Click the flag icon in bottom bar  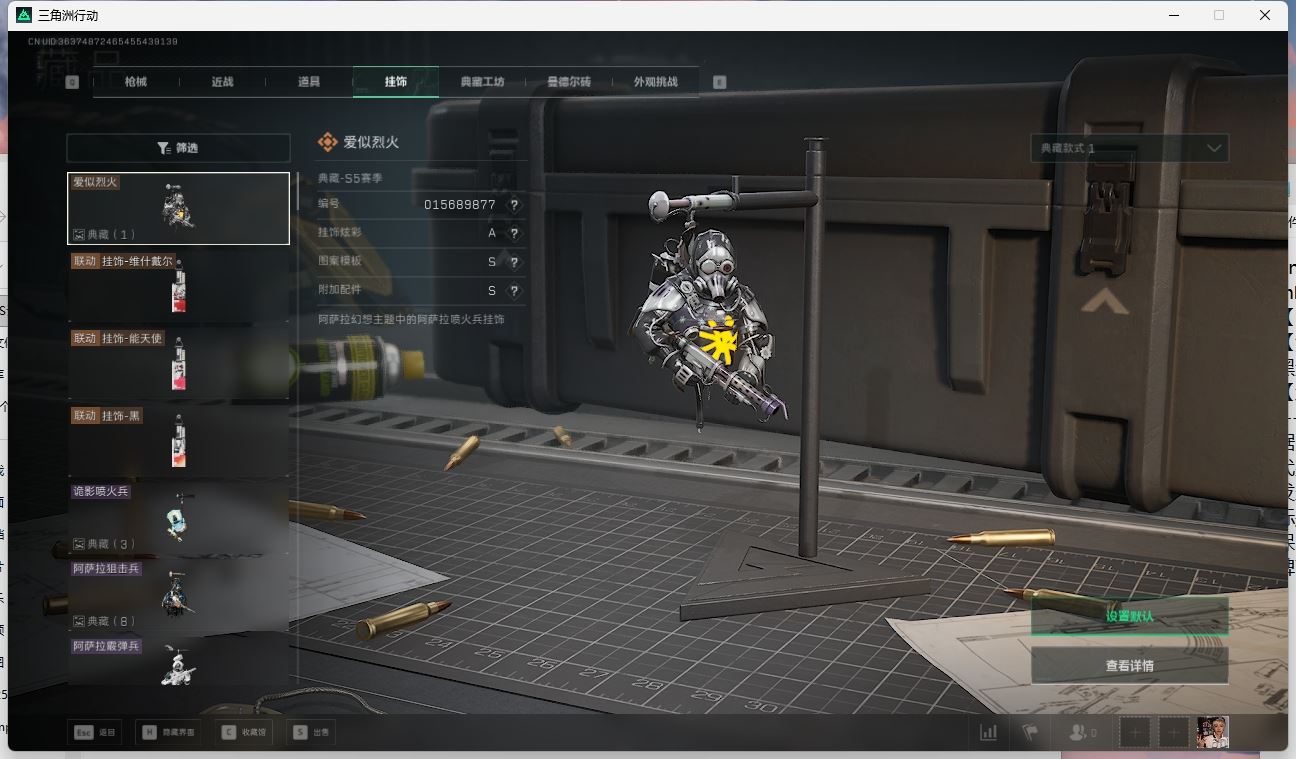(1029, 732)
